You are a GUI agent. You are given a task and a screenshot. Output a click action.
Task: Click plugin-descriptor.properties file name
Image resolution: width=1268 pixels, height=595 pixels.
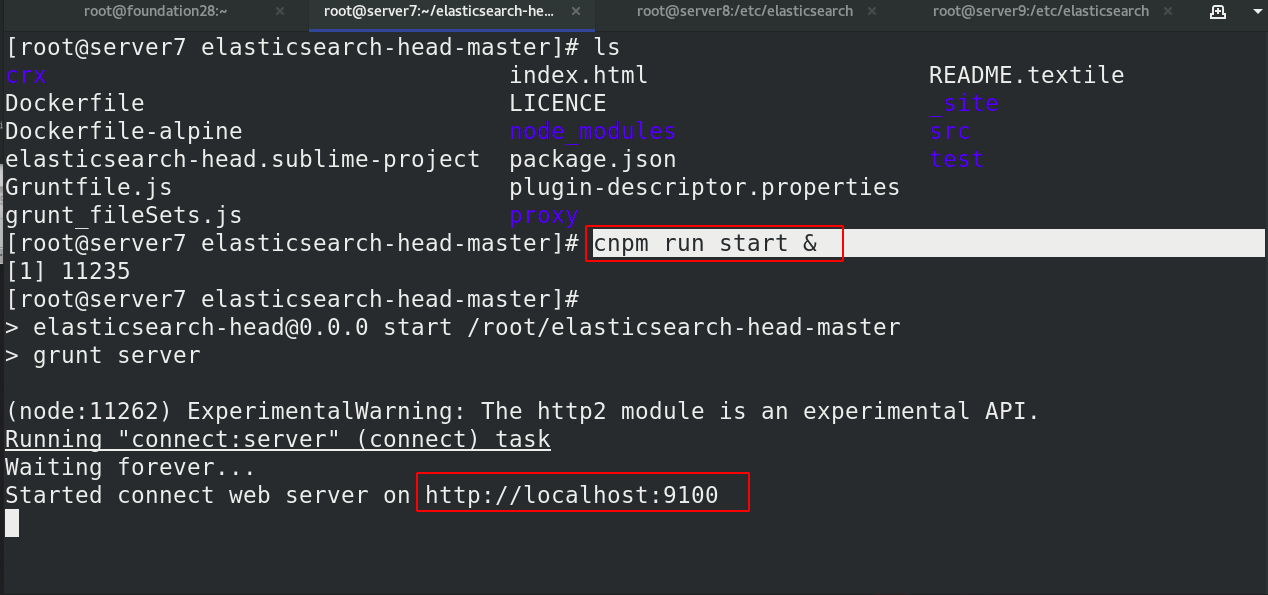coord(705,188)
